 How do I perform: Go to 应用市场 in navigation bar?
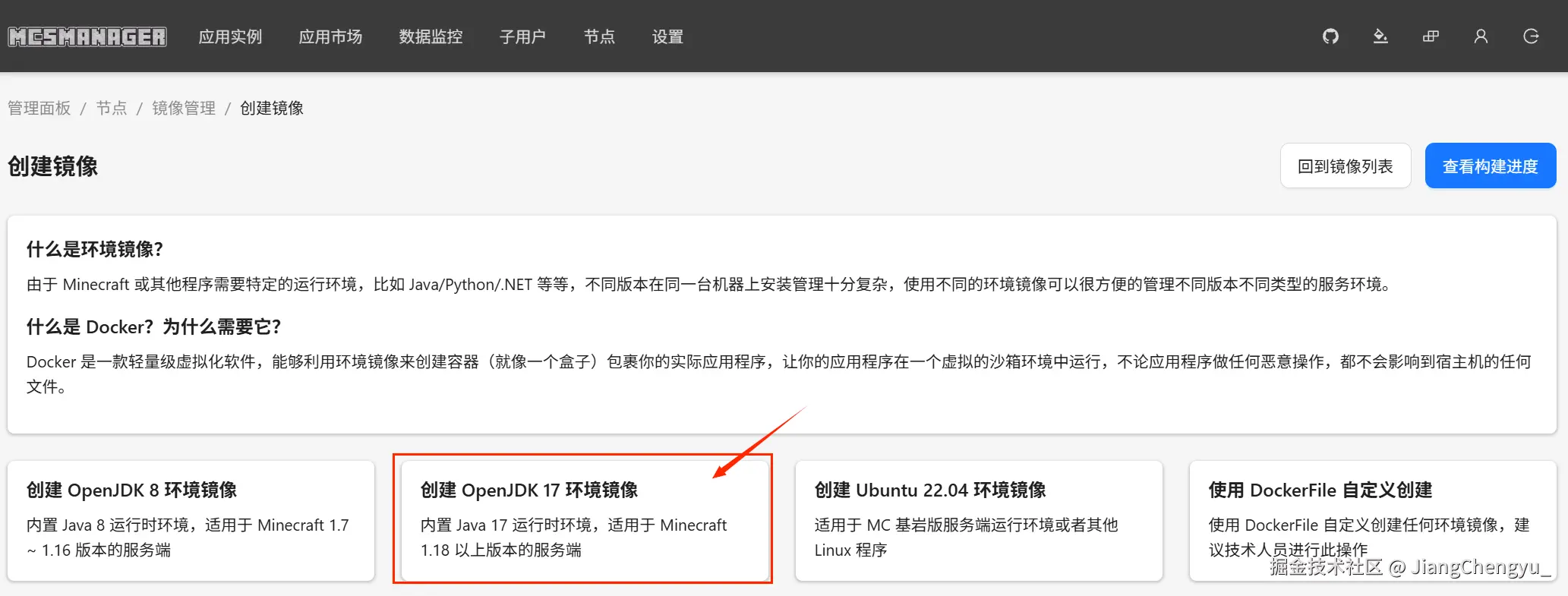tap(330, 36)
